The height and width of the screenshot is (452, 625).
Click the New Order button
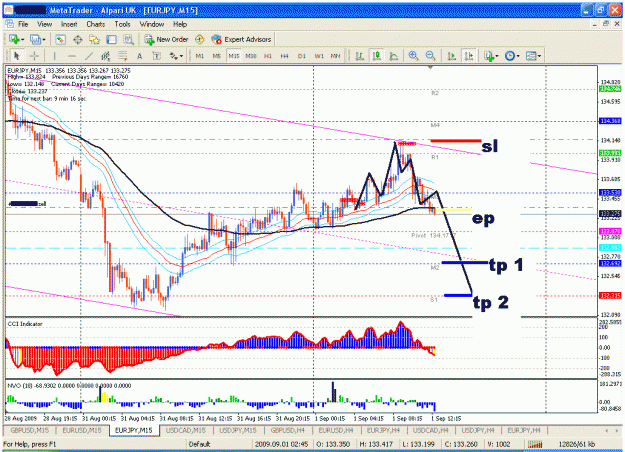tap(166, 39)
